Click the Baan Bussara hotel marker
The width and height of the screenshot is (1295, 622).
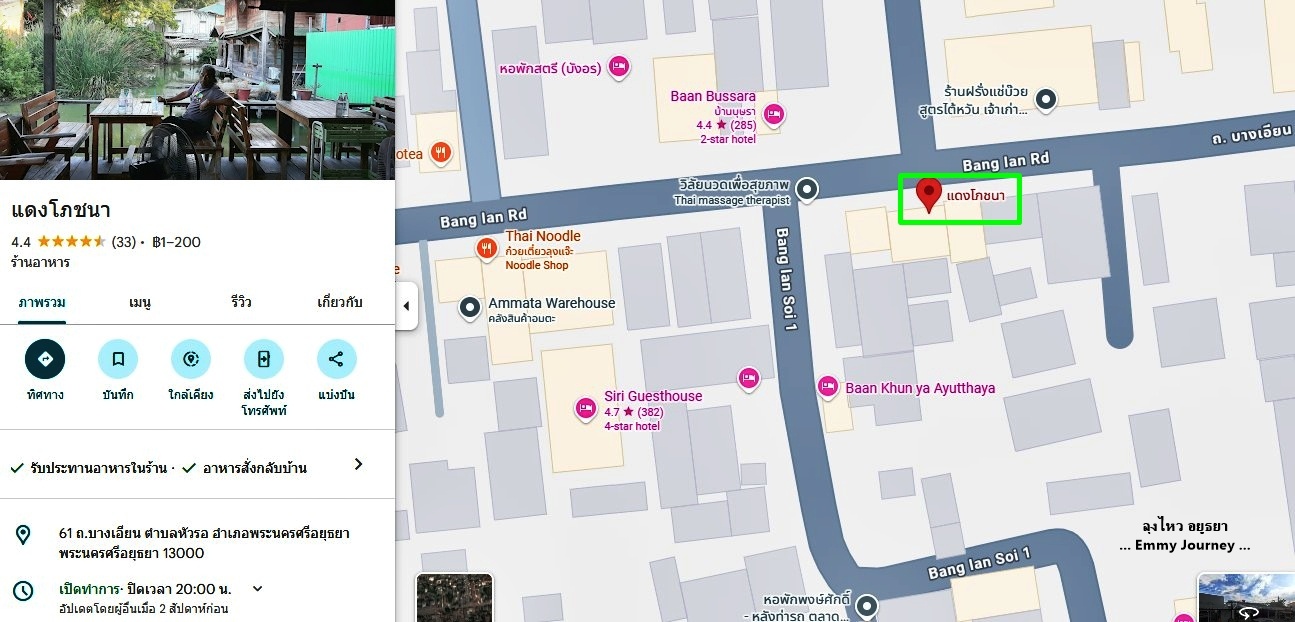tap(773, 115)
